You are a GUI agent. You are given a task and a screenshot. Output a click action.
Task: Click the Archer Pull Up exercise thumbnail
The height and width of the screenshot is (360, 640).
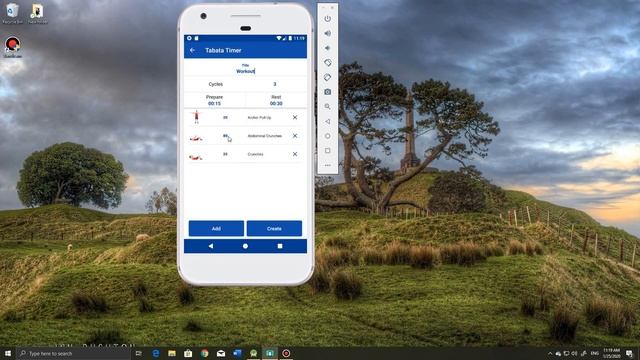196,117
